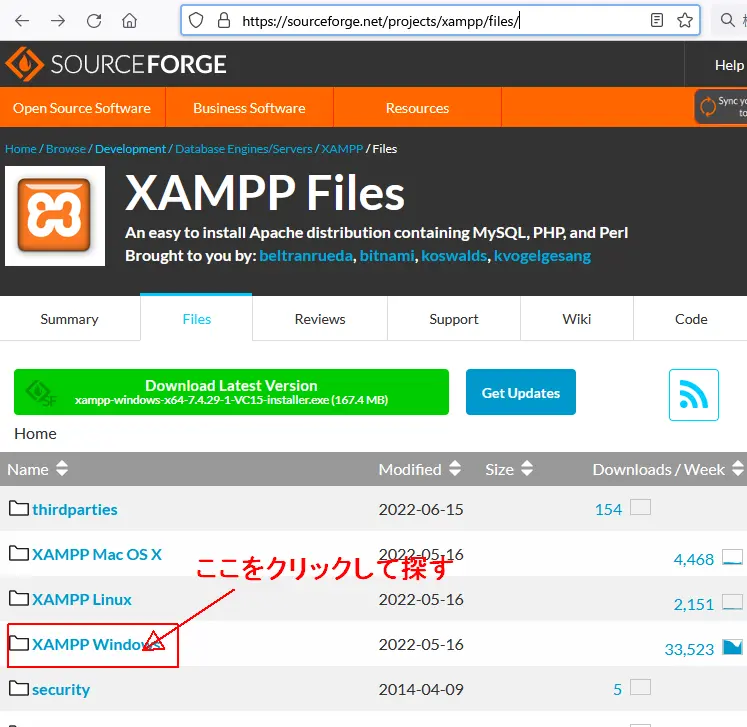Click the Sync button in orange bar
Image resolution: width=747 pixels, height=727 pixels.
(x=721, y=107)
